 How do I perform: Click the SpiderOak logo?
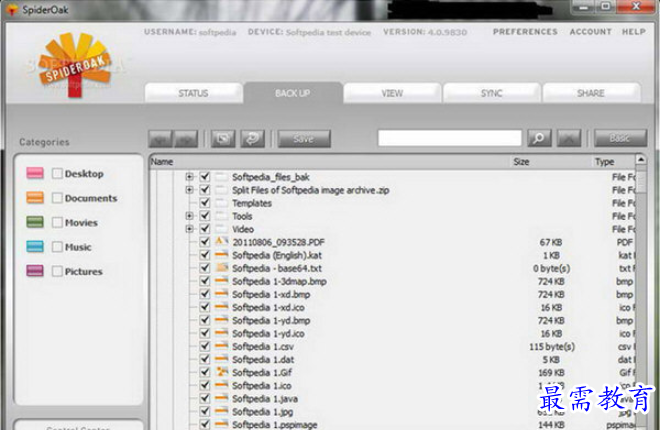(75, 65)
